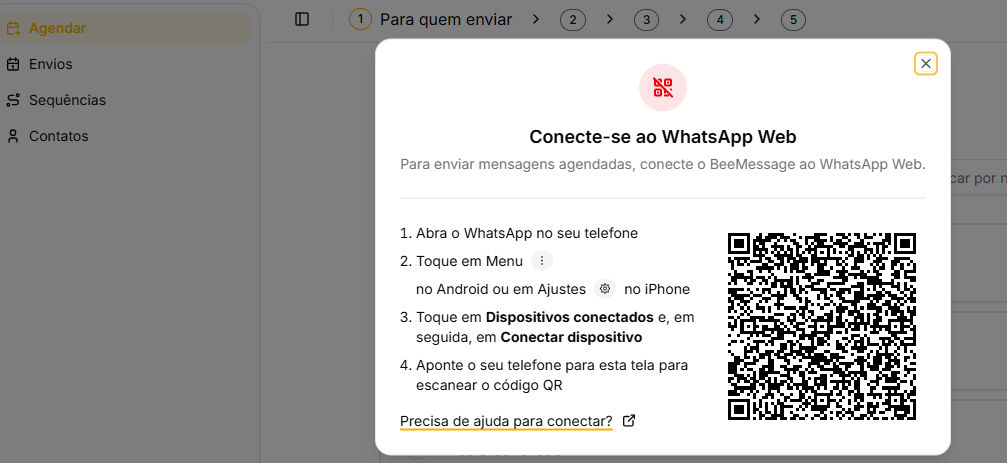Image resolution: width=1007 pixels, height=463 pixels.
Task: Select step 4 in the stepper
Action: pyautogui.click(x=719, y=20)
